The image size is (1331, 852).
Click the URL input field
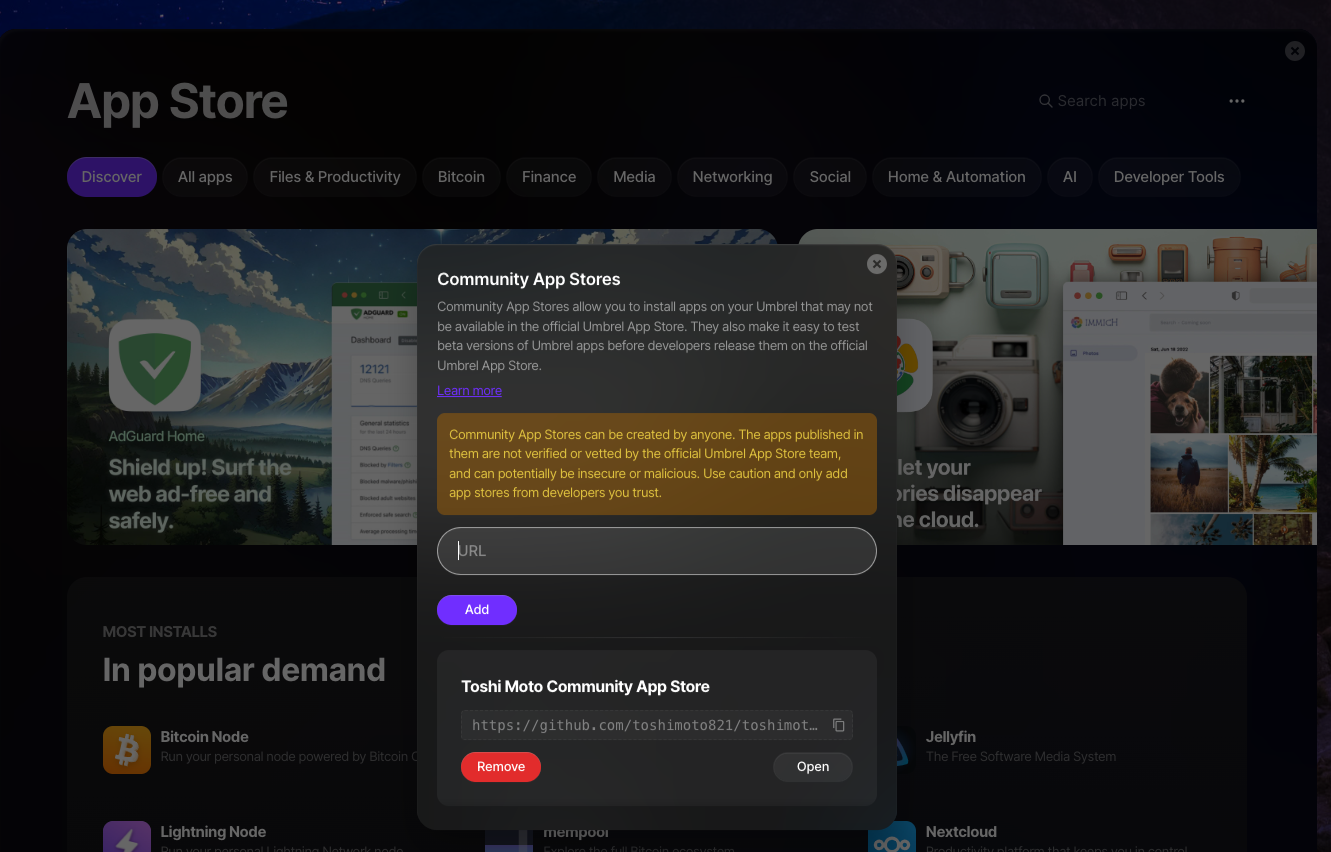tap(656, 551)
